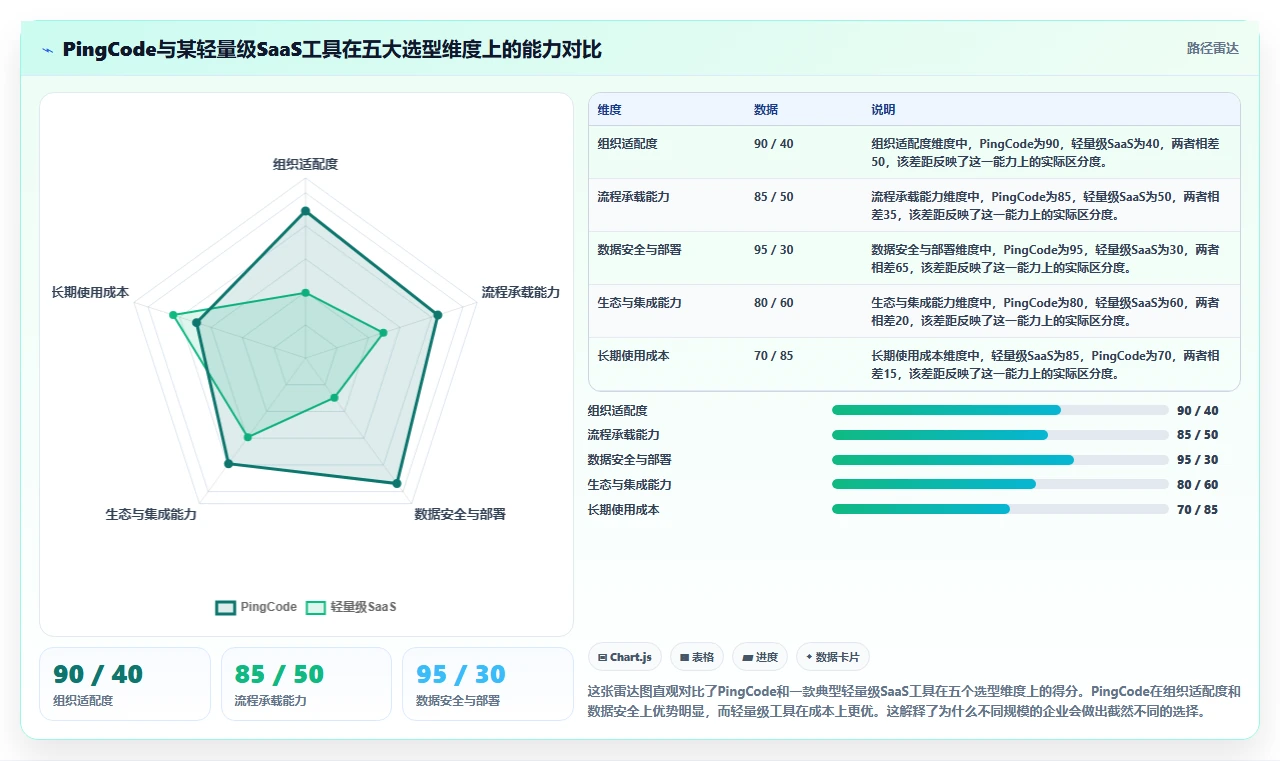
Task: Click PingCode's data point on 组织适配度 axis
Action: pos(306,211)
